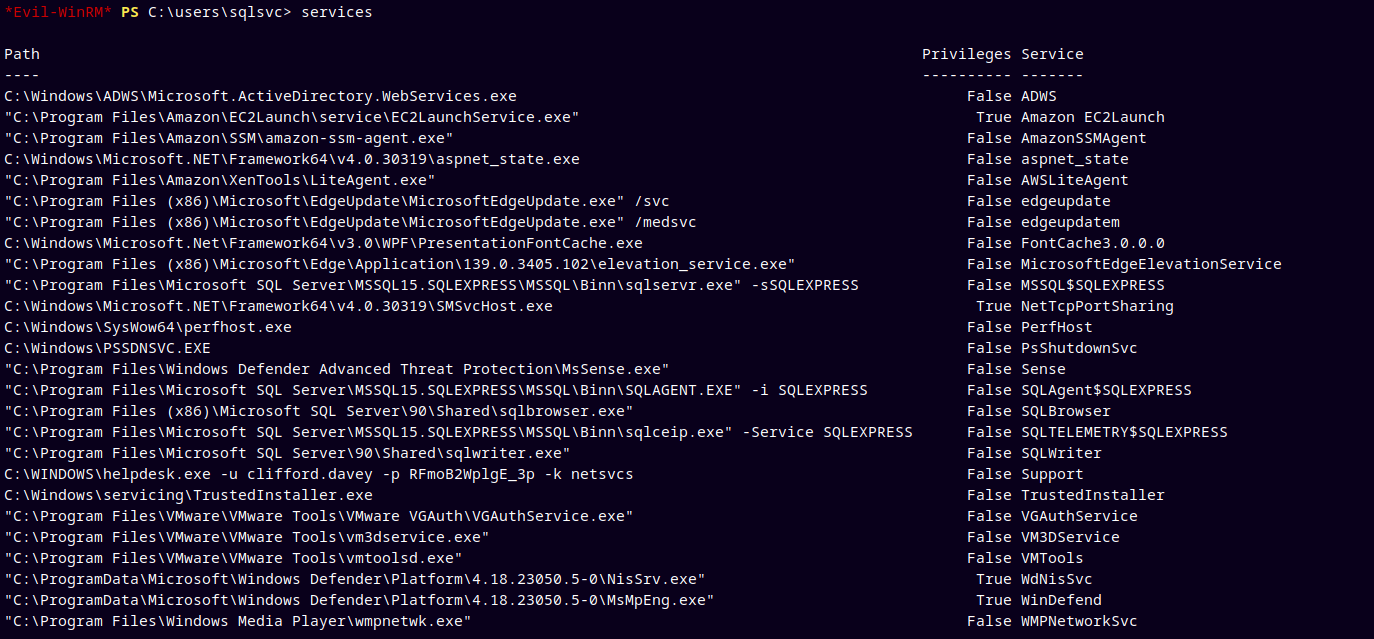Click the Evil-WinRM prompt label
The width and height of the screenshot is (1374, 639).
pyautogui.click(x=58, y=12)
